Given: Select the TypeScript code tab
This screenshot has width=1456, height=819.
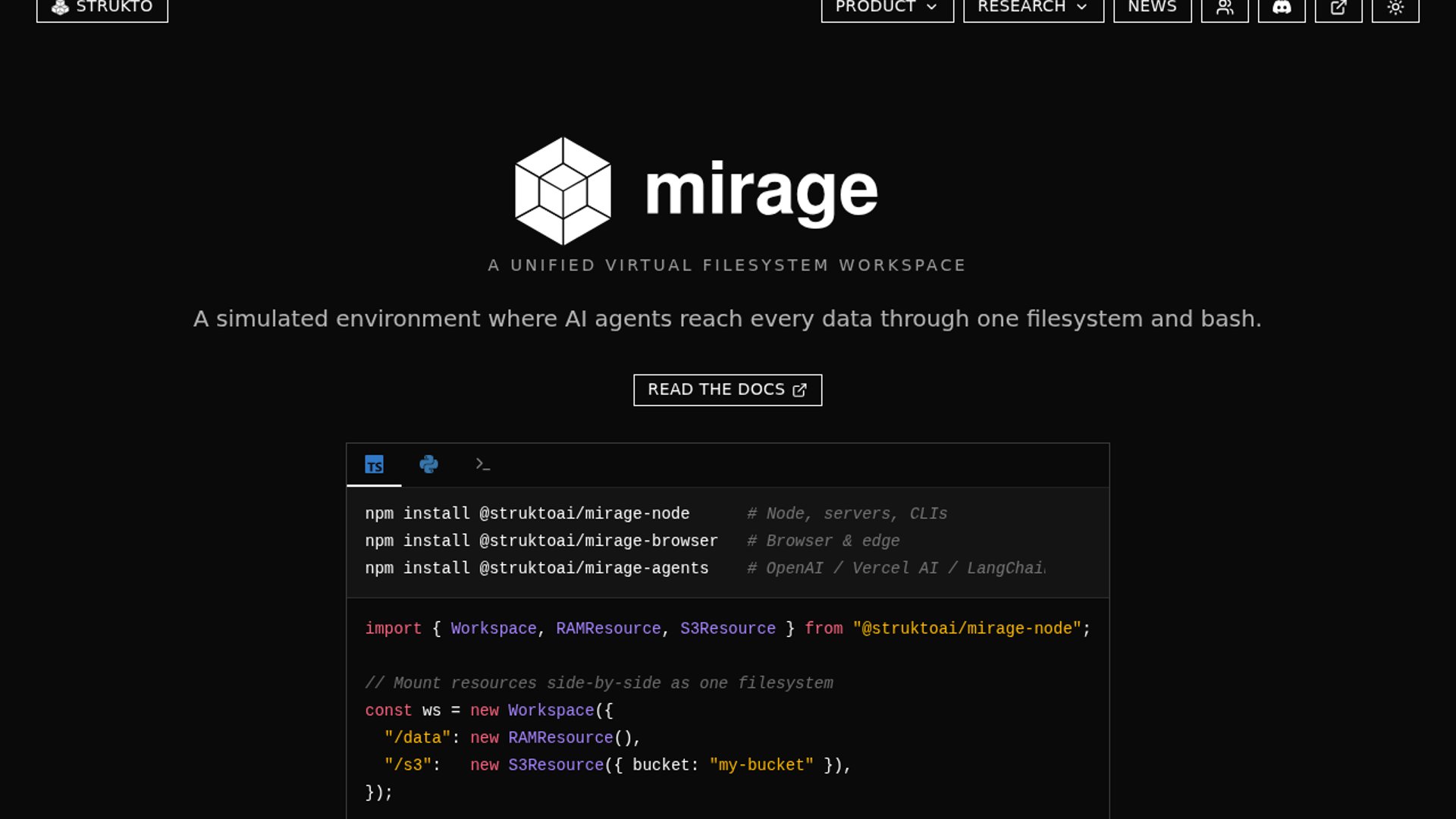Looking at the screenshot, I should pos(374,464).
